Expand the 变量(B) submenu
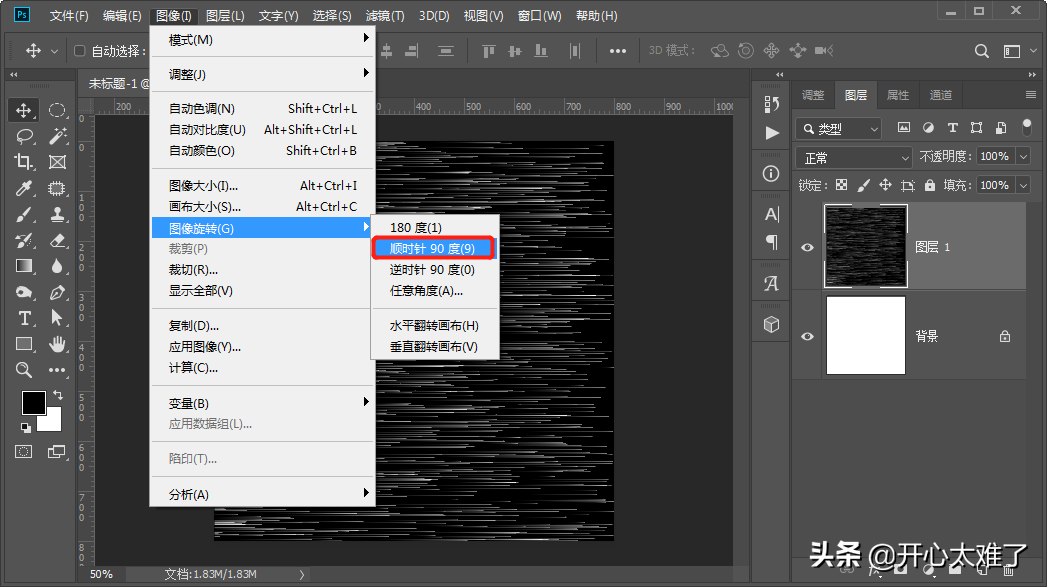Viewport: 1047px width, 587px height. pos(263,403)
